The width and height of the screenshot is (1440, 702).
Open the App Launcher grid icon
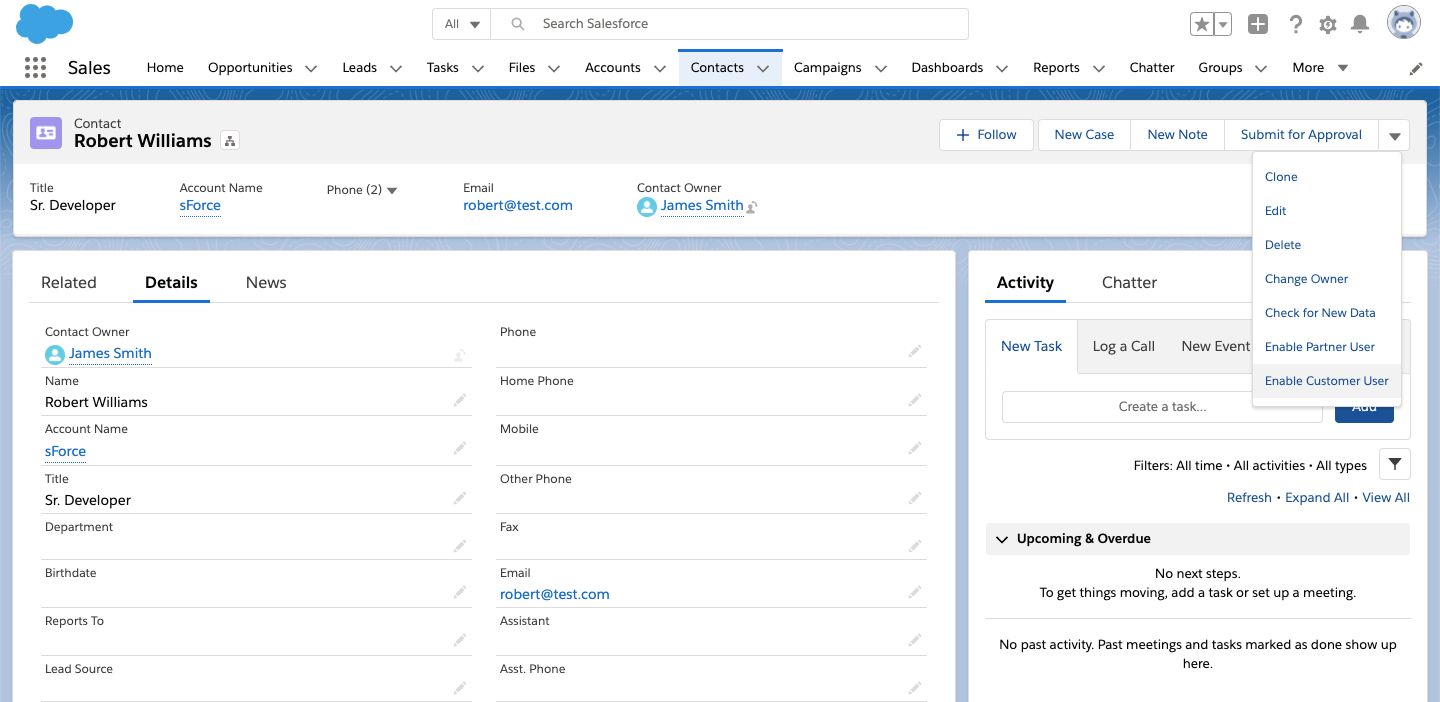pos(35,68)
